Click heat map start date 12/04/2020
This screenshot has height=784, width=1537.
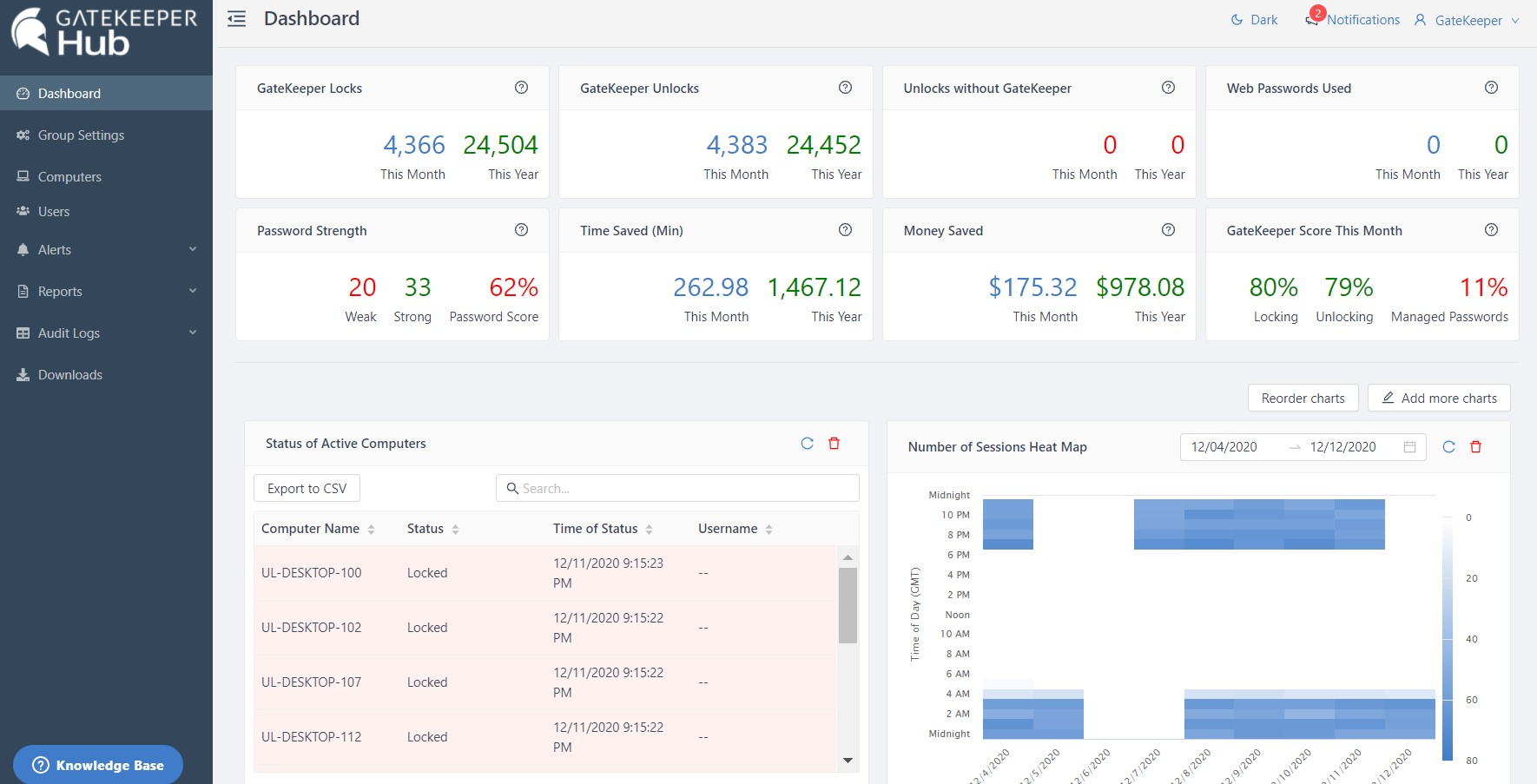coord(1224,446)
